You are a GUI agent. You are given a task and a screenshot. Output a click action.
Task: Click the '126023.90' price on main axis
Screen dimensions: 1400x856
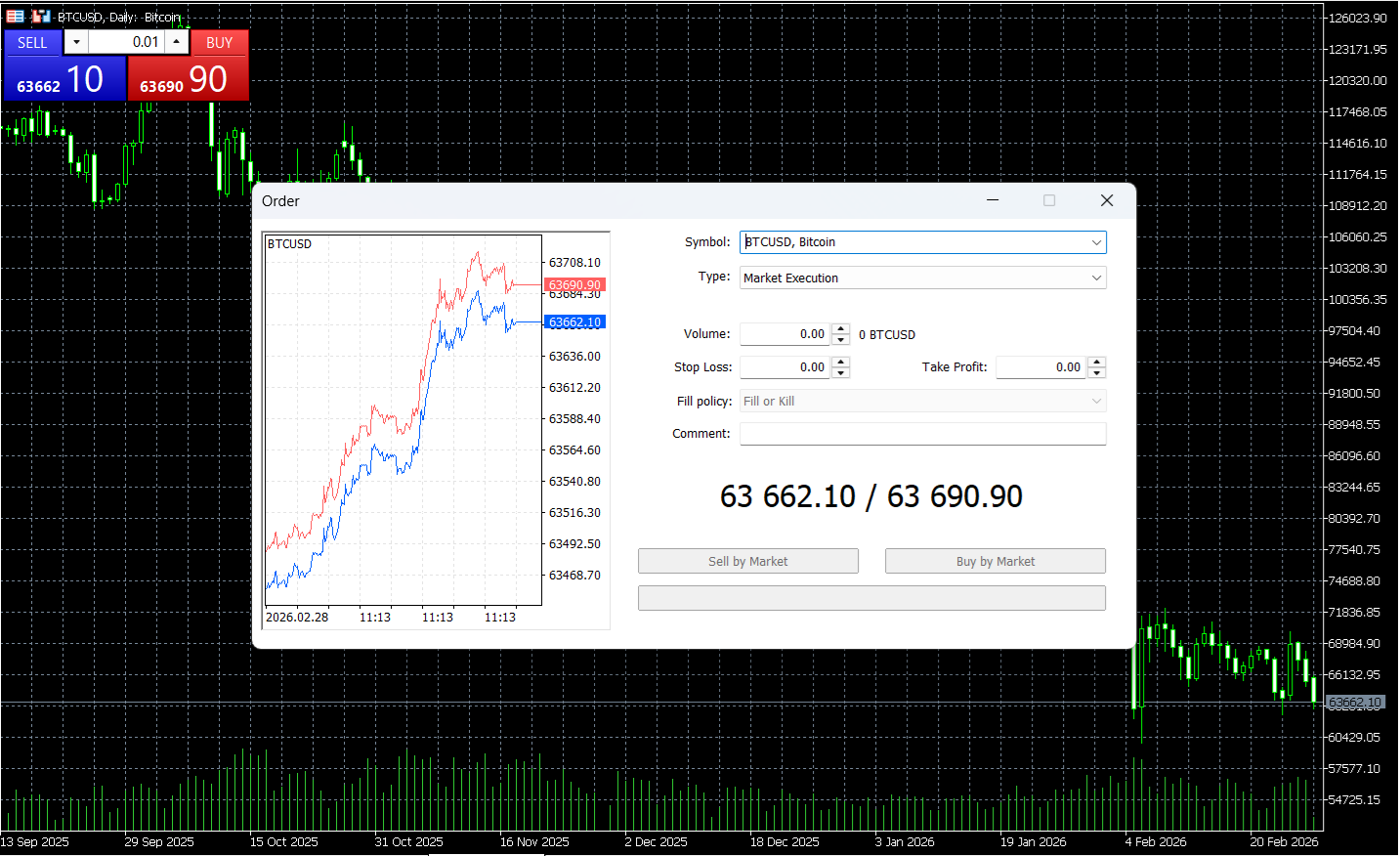click(x=1357, y=18)
